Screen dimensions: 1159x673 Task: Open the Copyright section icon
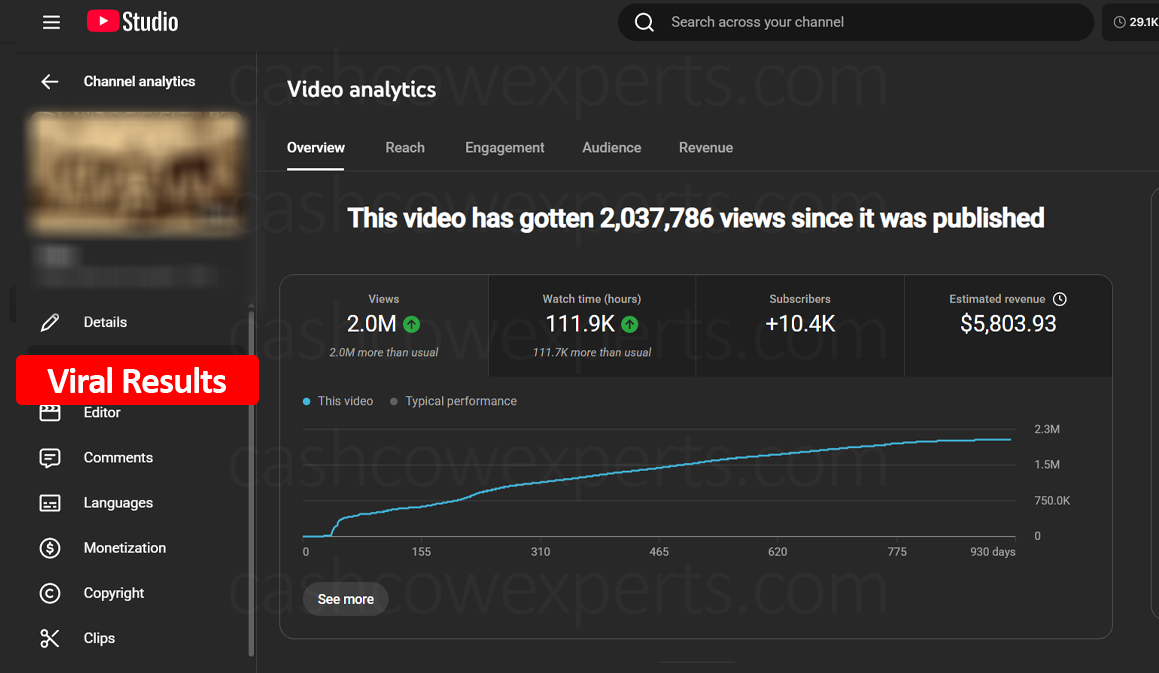(x=50, y=592)
